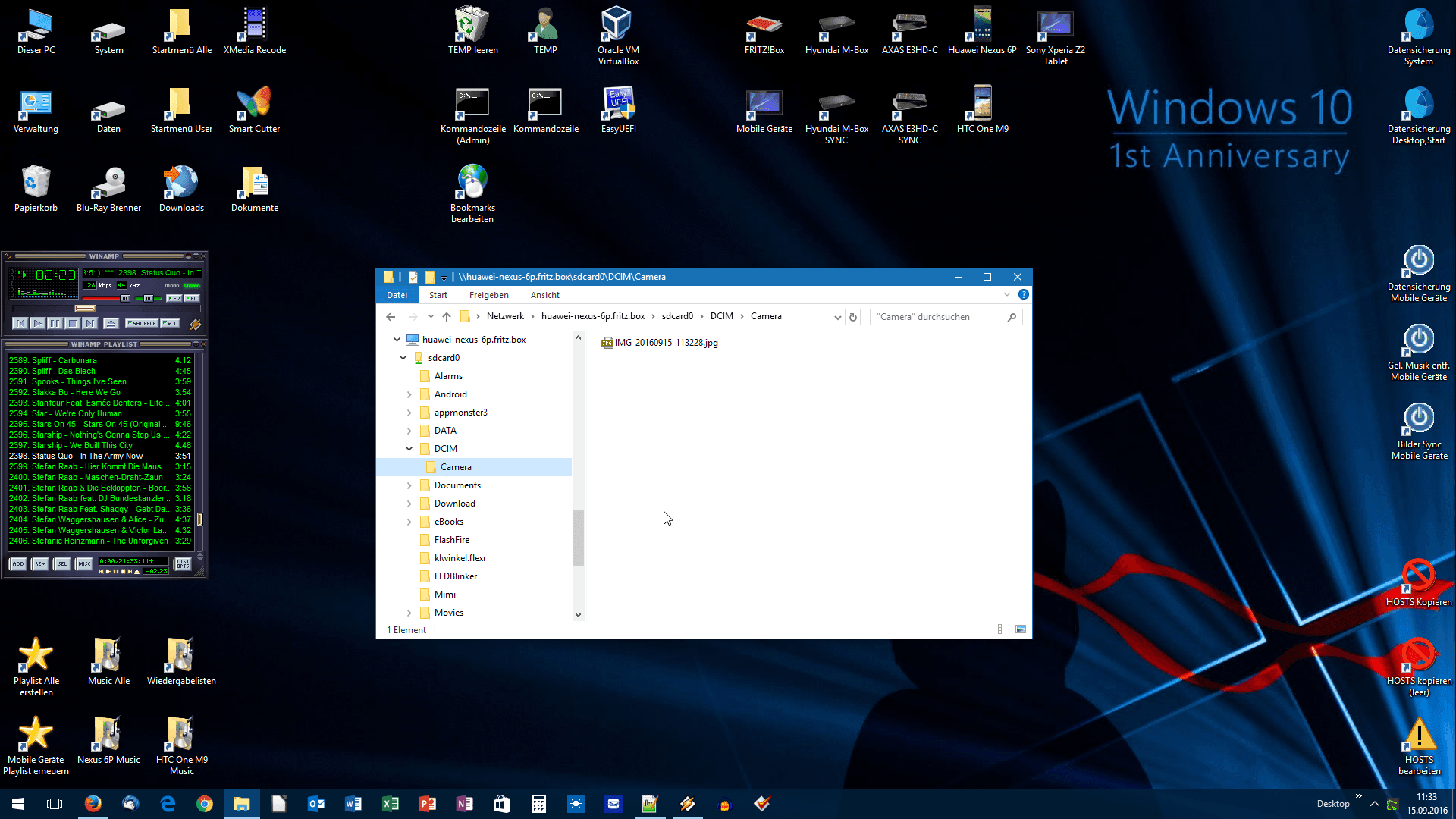The image size is (1456, 819).
Task: Refresh the Camera folder view
Action: (853, 317)
